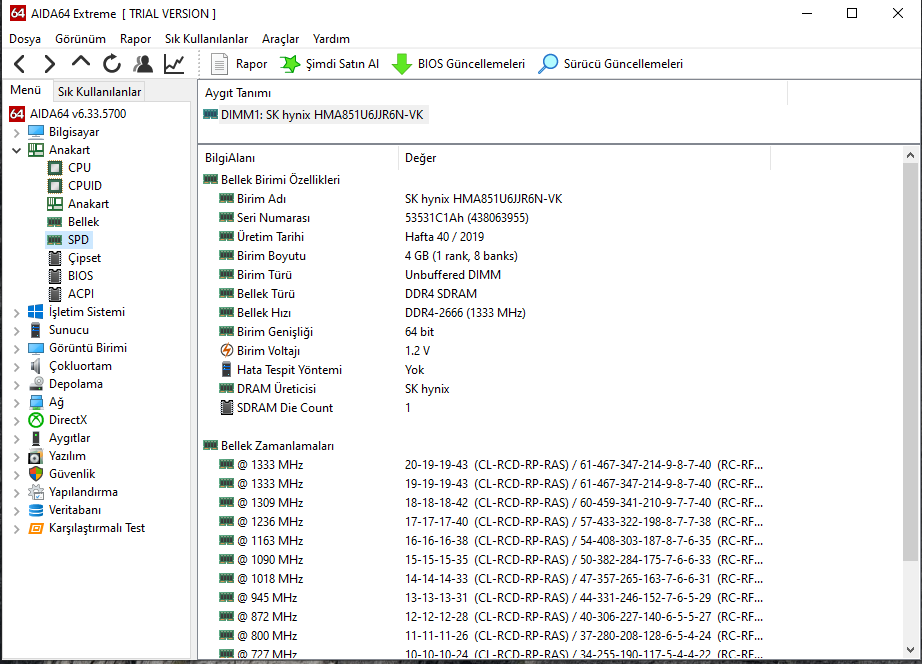The image size is (922, 664).
Task: Click the green BIOS Güncellemeleri download arrow
Action: click(402, 64)
